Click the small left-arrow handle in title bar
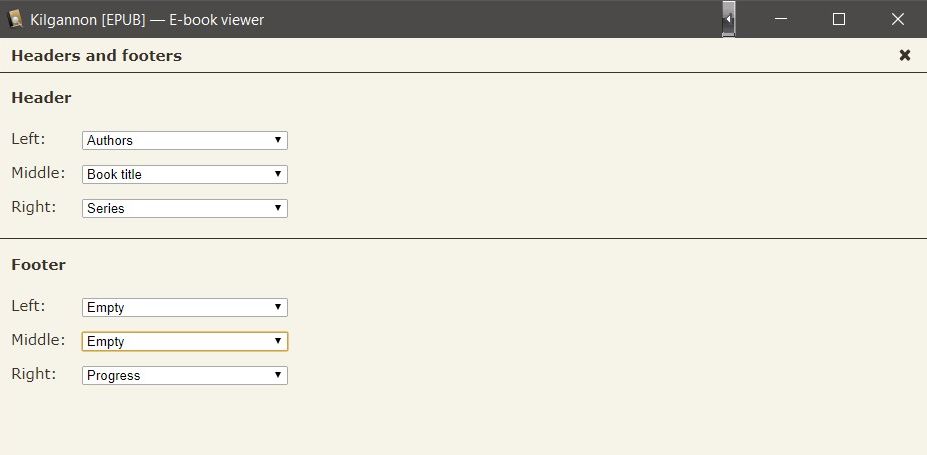The image size is (927, 455). click(729, 19)
